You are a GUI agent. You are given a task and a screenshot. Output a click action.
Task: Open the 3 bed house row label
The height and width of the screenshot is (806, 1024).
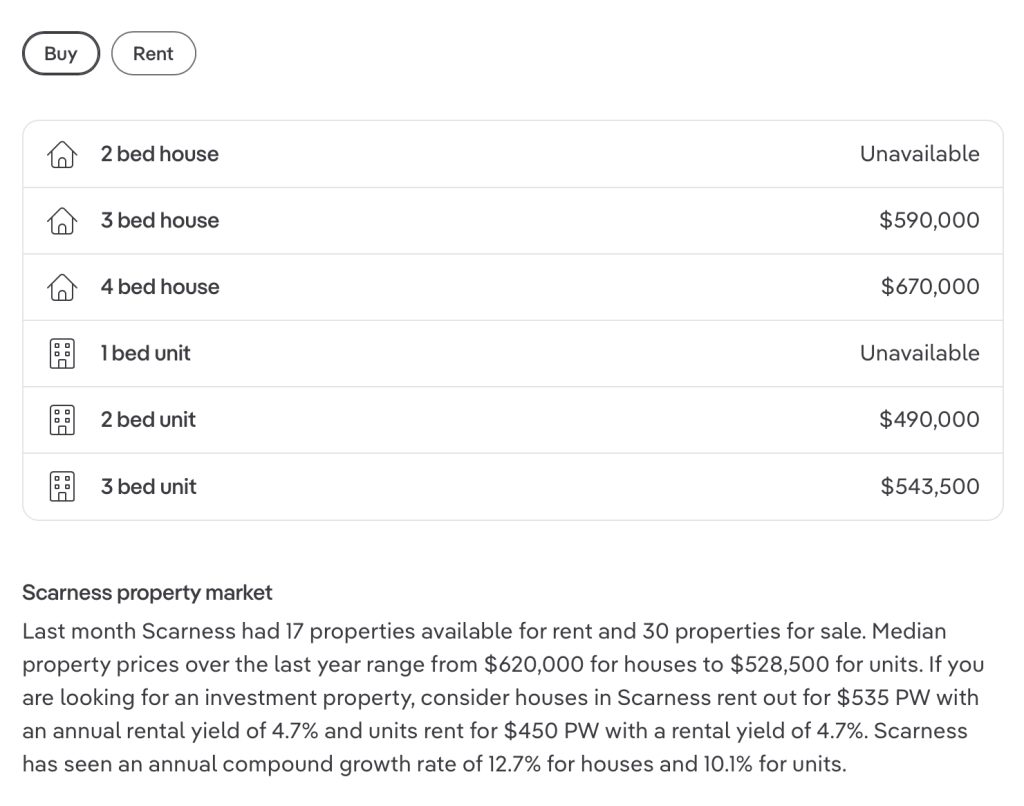point(160,221)
